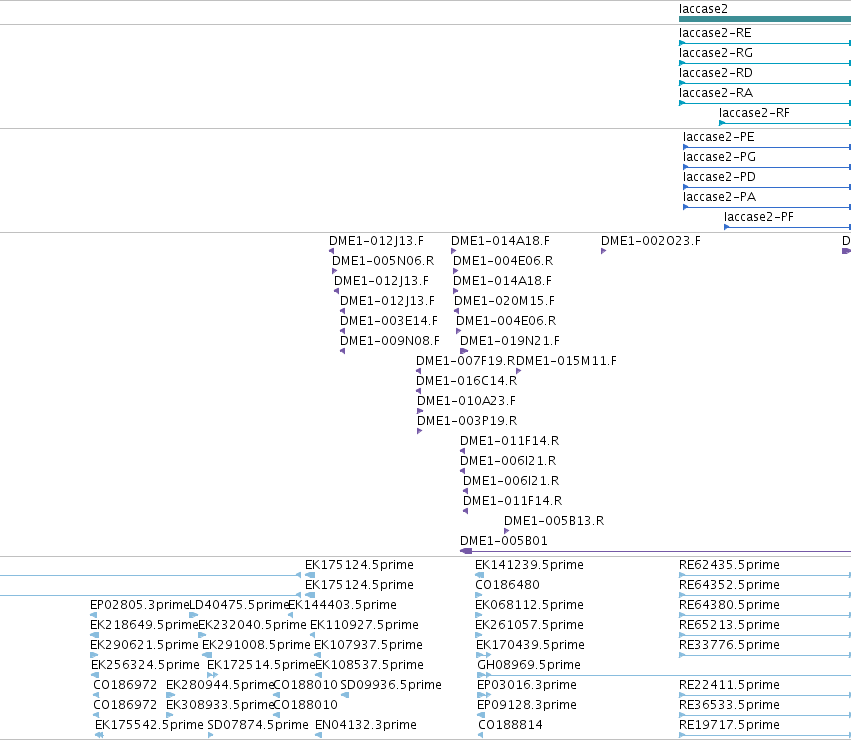Select the EK172514.5prime feature
Screen dimensions: 851x740
(x=261, y=666)
